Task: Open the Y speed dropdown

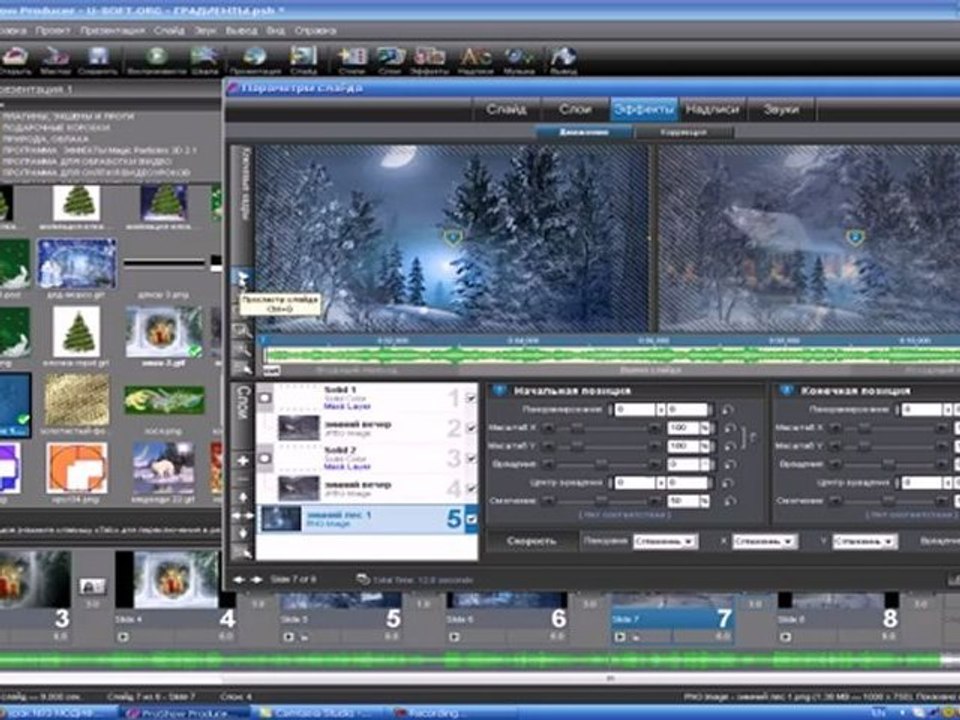Action: pyautogui.click(x=864, y=542)
